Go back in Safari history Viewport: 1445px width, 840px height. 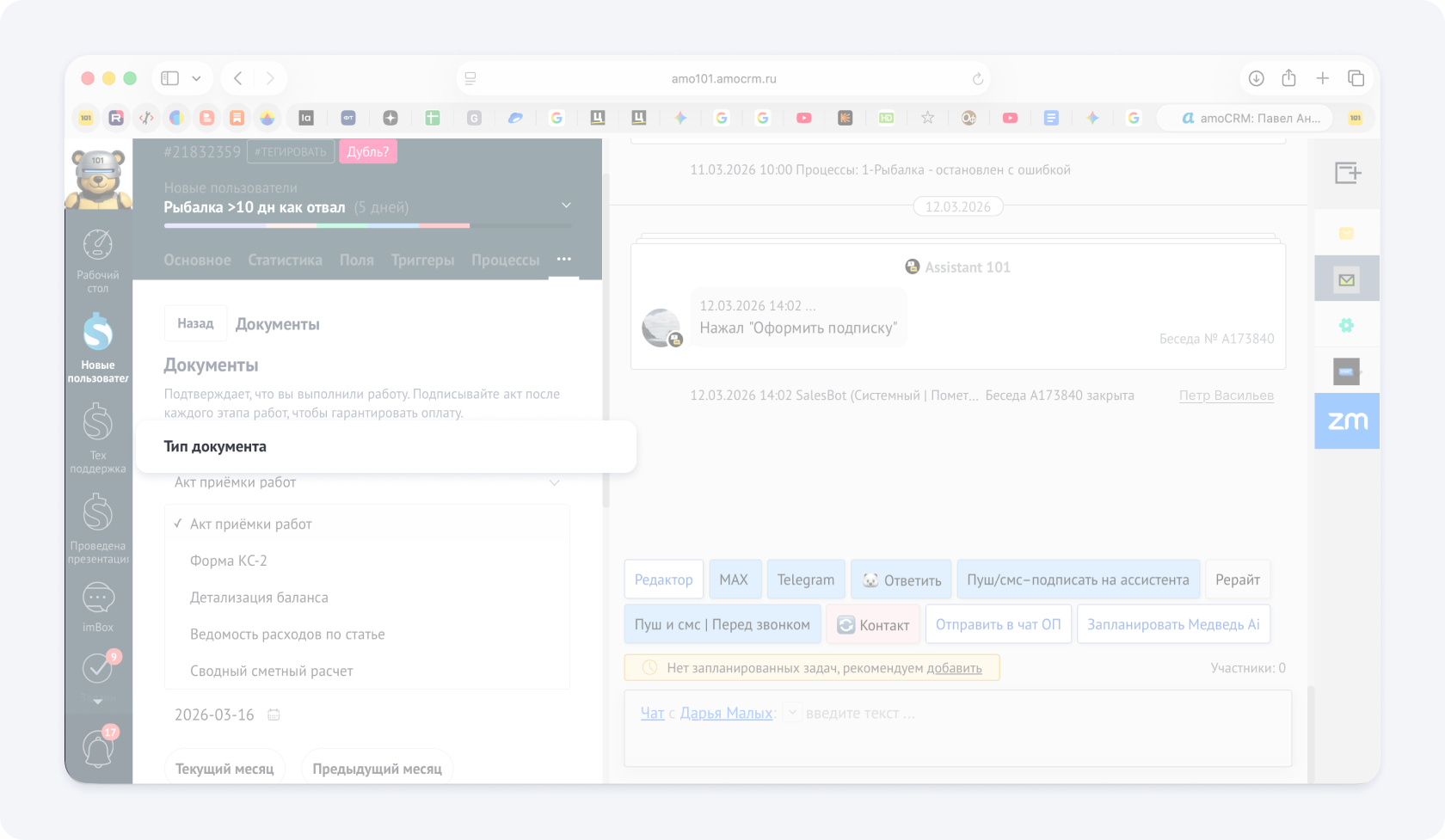238,78
